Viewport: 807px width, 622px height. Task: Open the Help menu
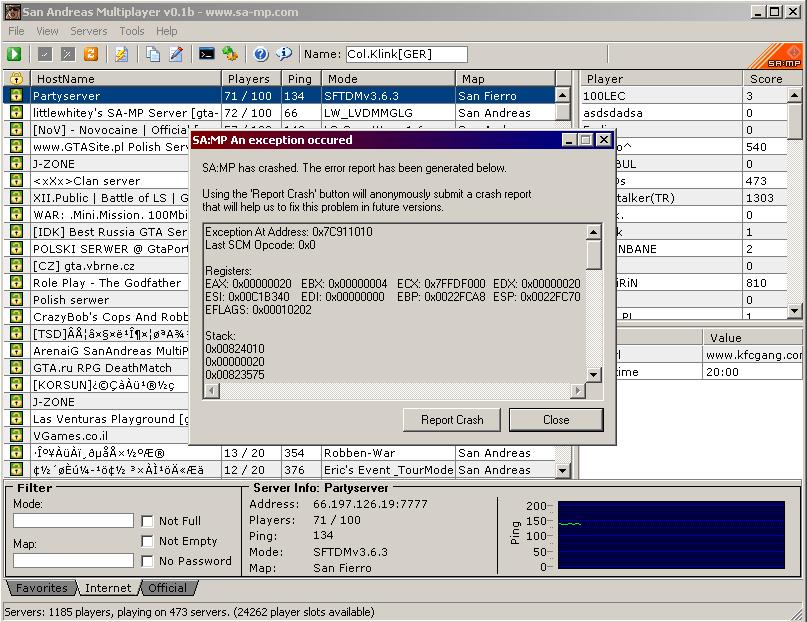[167, 31]
